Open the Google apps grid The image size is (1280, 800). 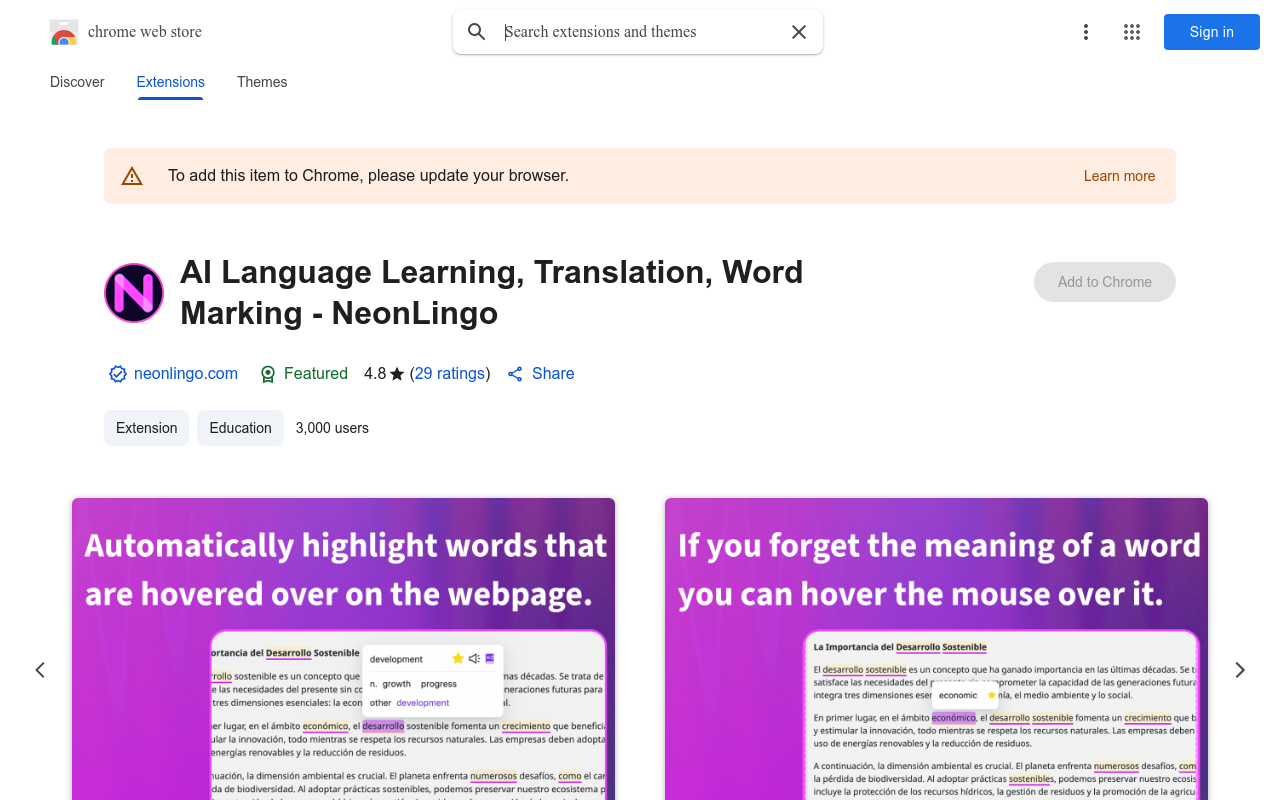1132,32
